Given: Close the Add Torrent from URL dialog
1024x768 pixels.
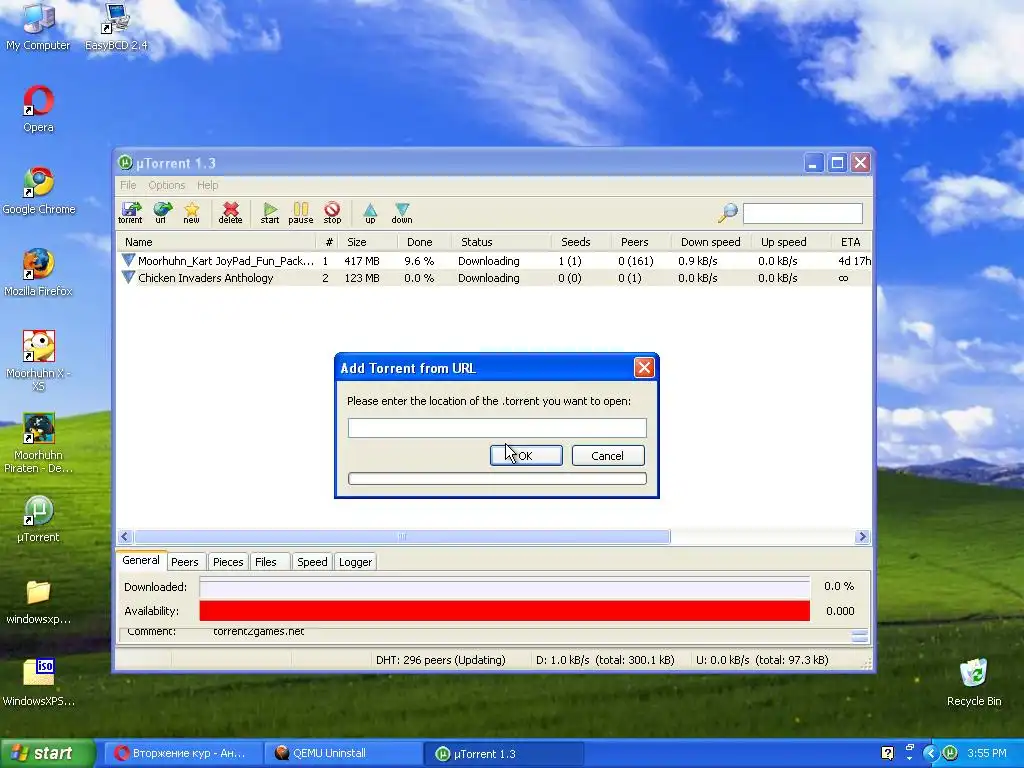Looking at the screenshot, I should coord(644,368).
